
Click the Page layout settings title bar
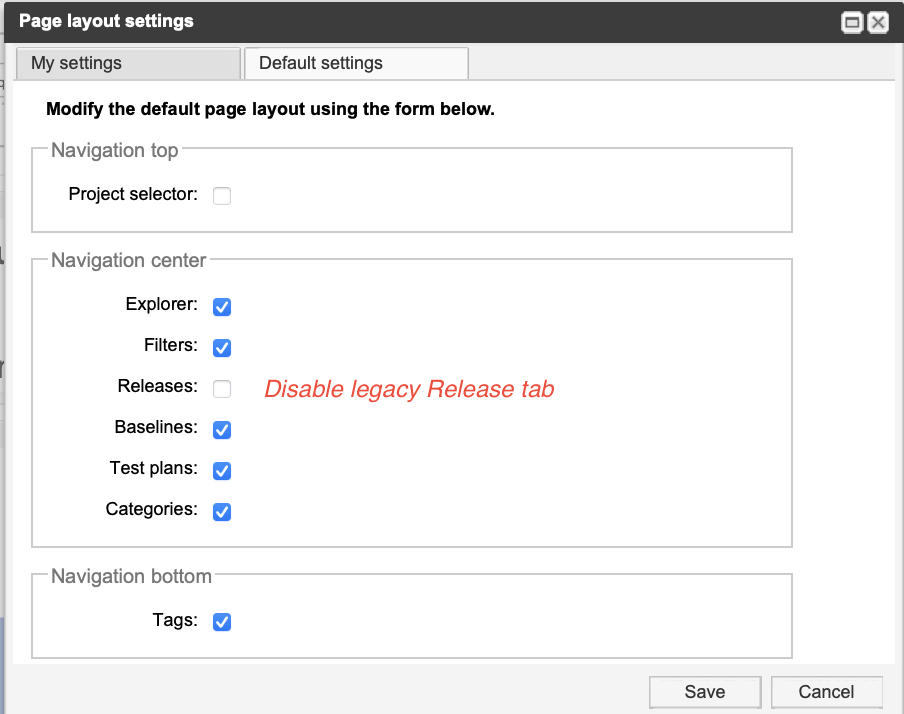coord(400,21)
